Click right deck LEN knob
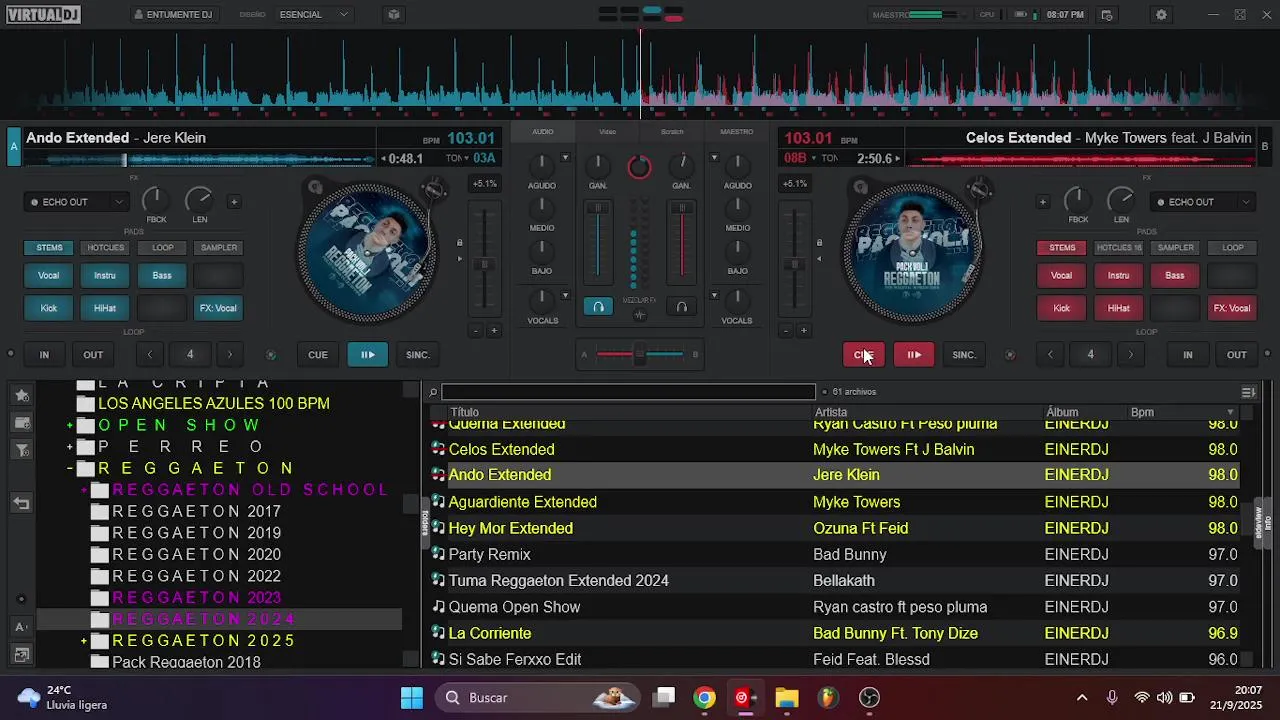Viewport: 1280px width, 720px height. pyautogui.click(x=1121, y=199)
